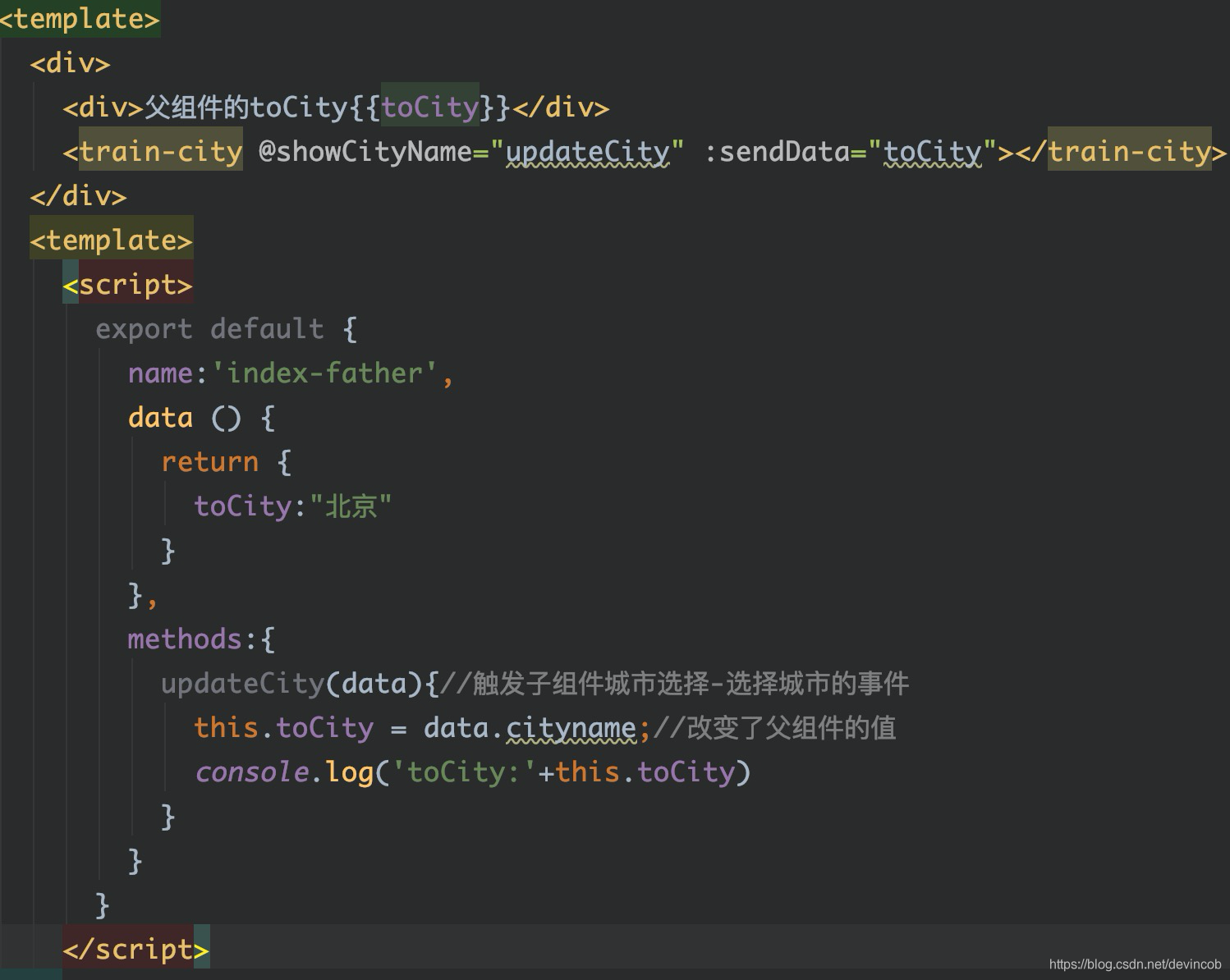Viewport: 1230px width, 980px height.
Task: Click the opening train-city tag name
Action: coord(160,152)
